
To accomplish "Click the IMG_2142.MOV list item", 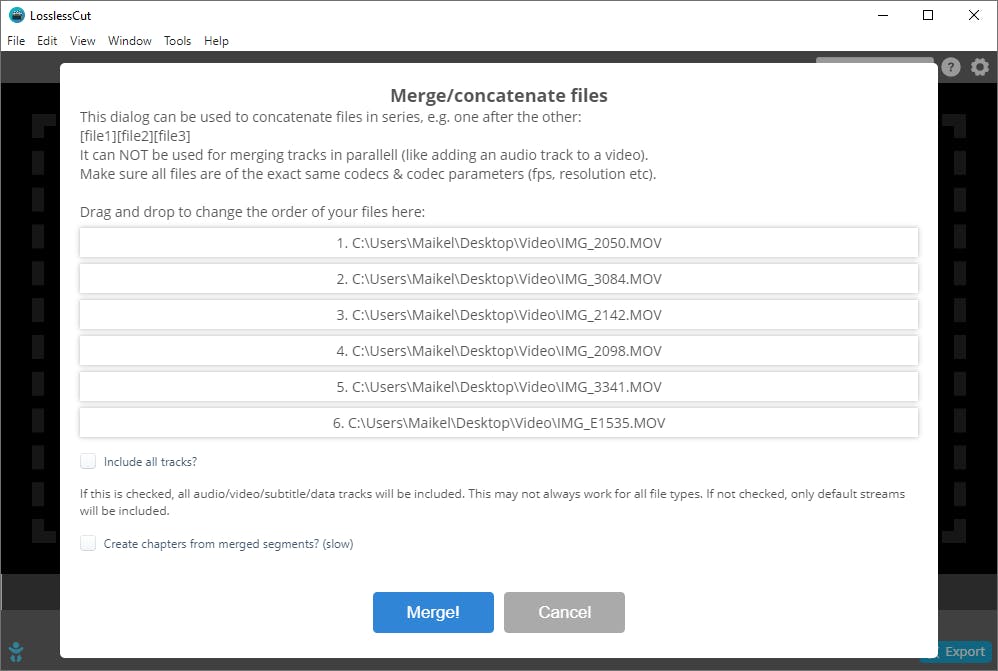I will click(x=498, y=315).
